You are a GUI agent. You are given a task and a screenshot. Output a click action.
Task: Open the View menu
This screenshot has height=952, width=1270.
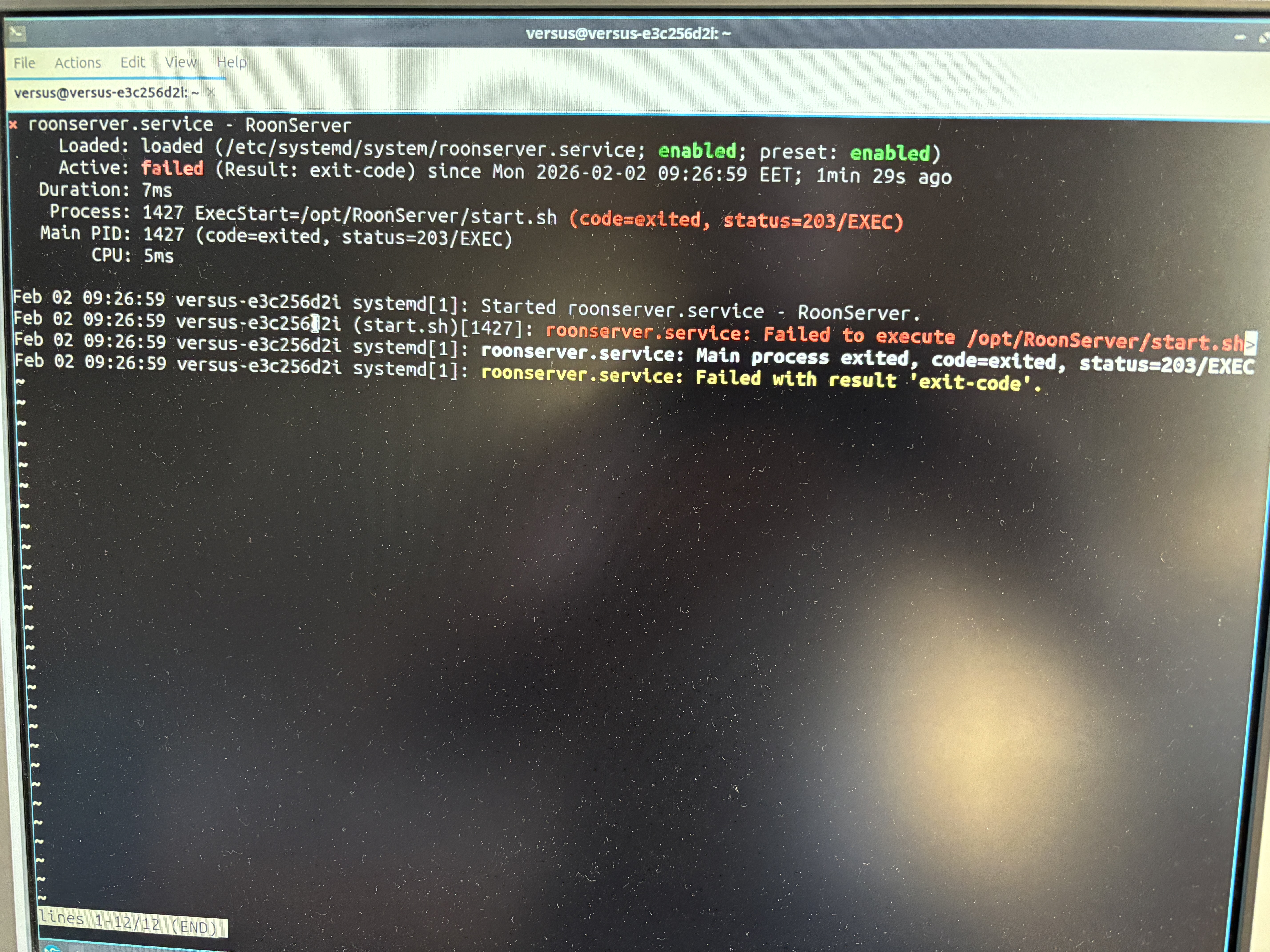click(180, 62)
